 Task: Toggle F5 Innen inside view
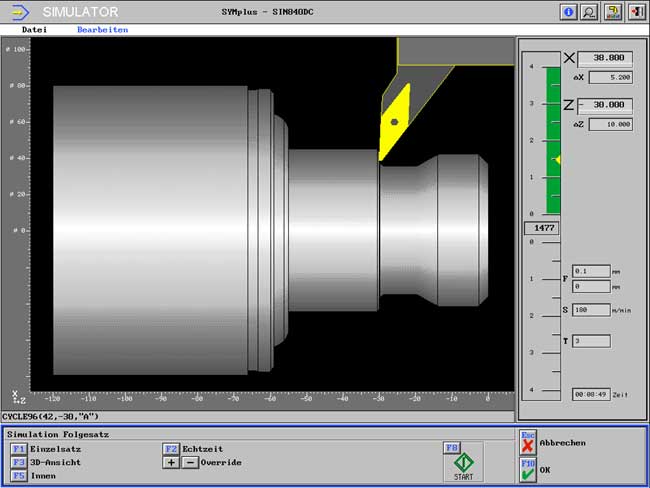18,476
